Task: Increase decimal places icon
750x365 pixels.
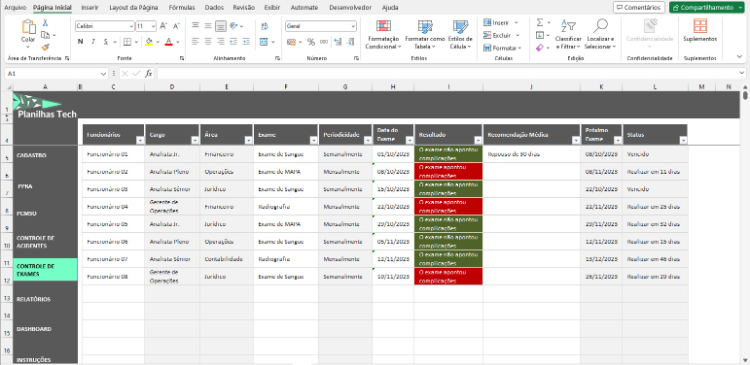Action: [338, 42]
